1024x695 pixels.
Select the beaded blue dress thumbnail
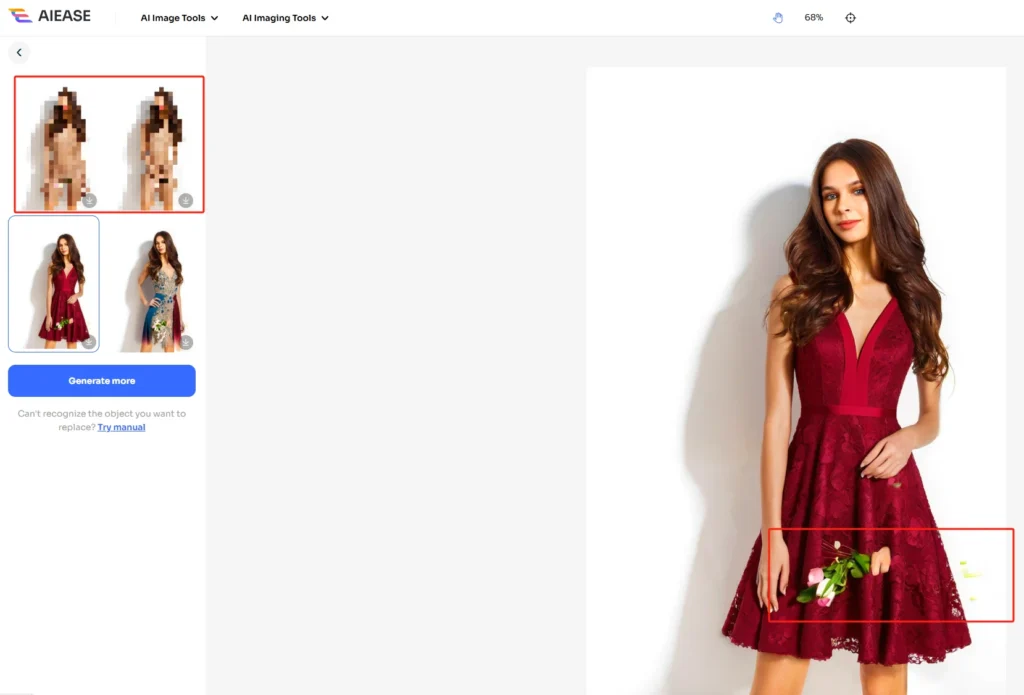151,283
